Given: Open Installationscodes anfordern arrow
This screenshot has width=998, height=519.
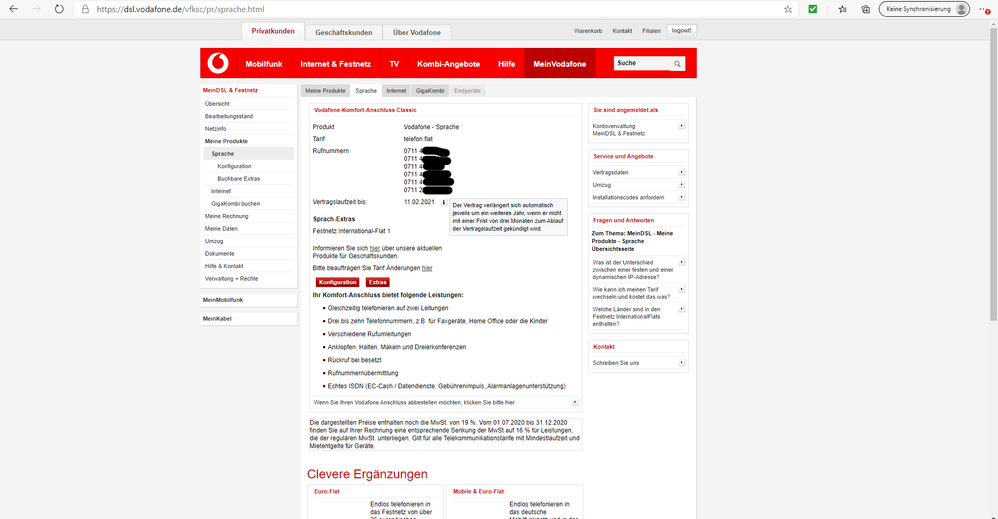Looking at the screenshot, I should click(682, 197).
